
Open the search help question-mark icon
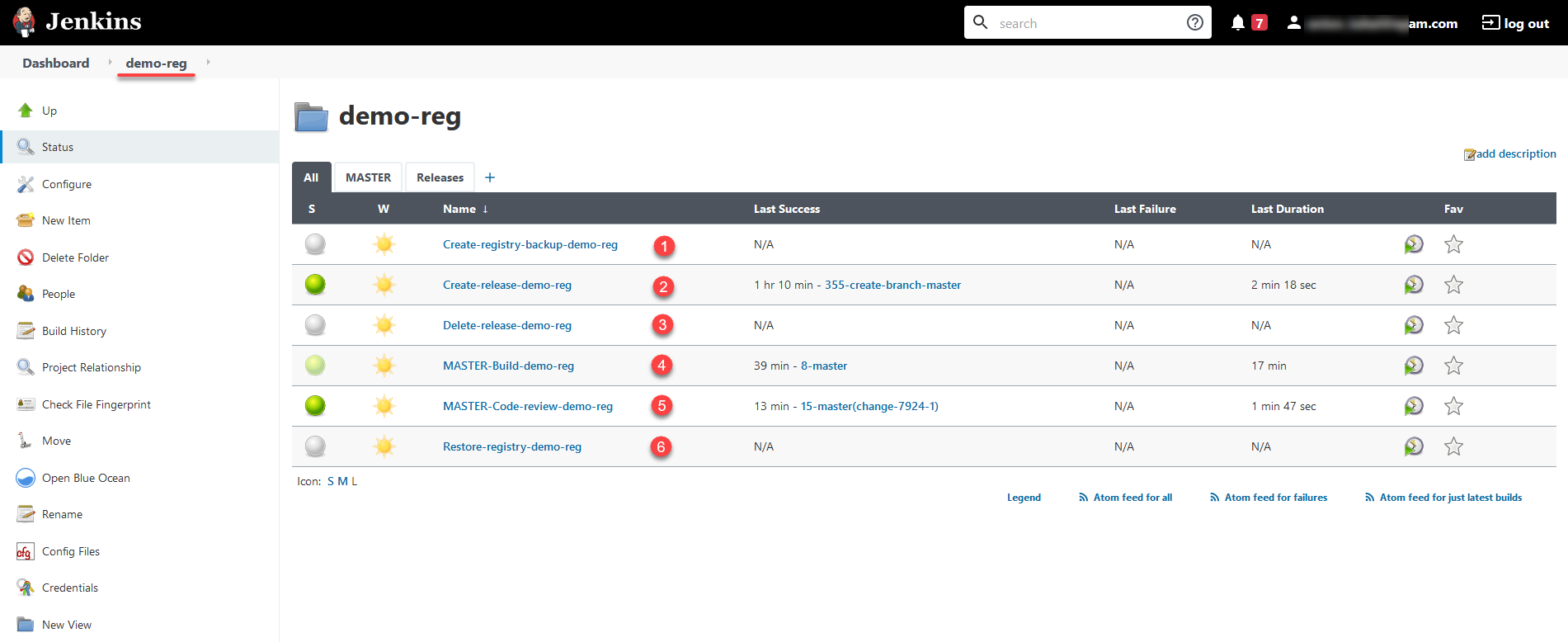coord(1194,22)
